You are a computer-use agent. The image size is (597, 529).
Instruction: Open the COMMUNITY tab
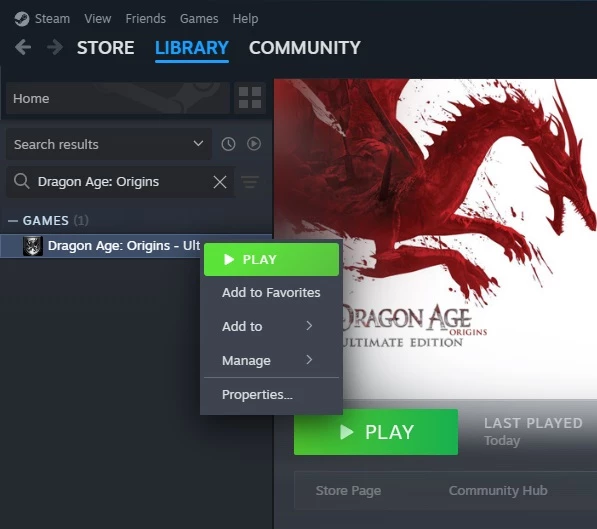(x=305, y=48)
